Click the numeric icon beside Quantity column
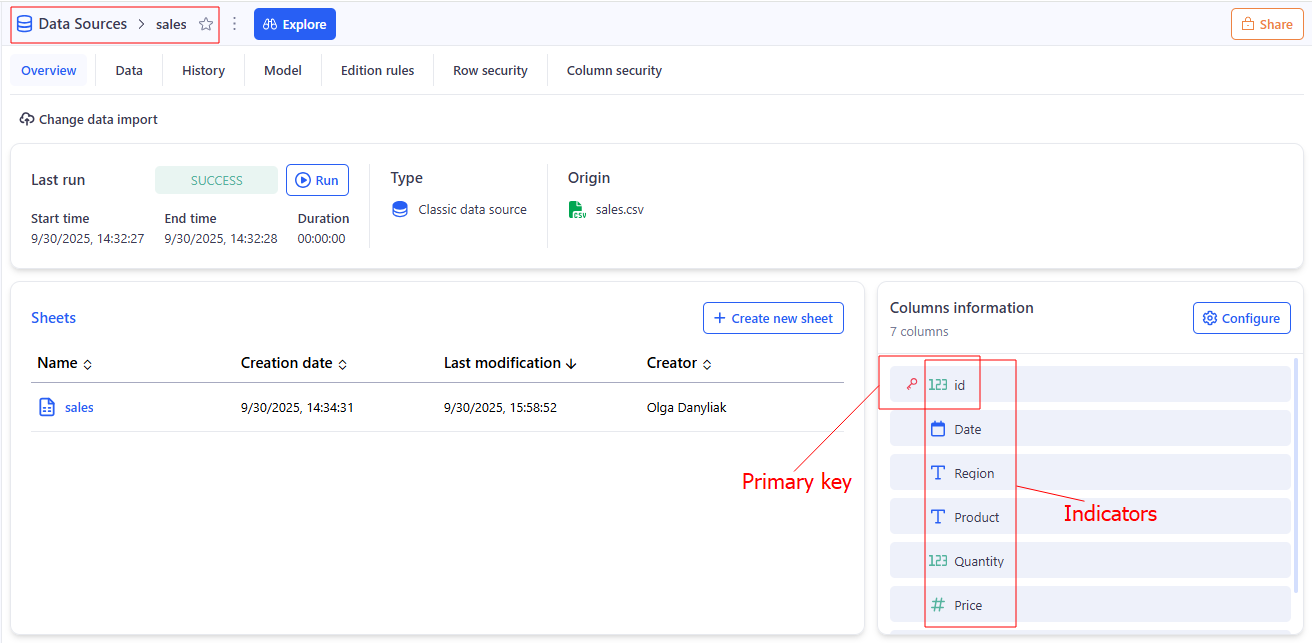This screenshot has width=1312, height=643. 938,561
